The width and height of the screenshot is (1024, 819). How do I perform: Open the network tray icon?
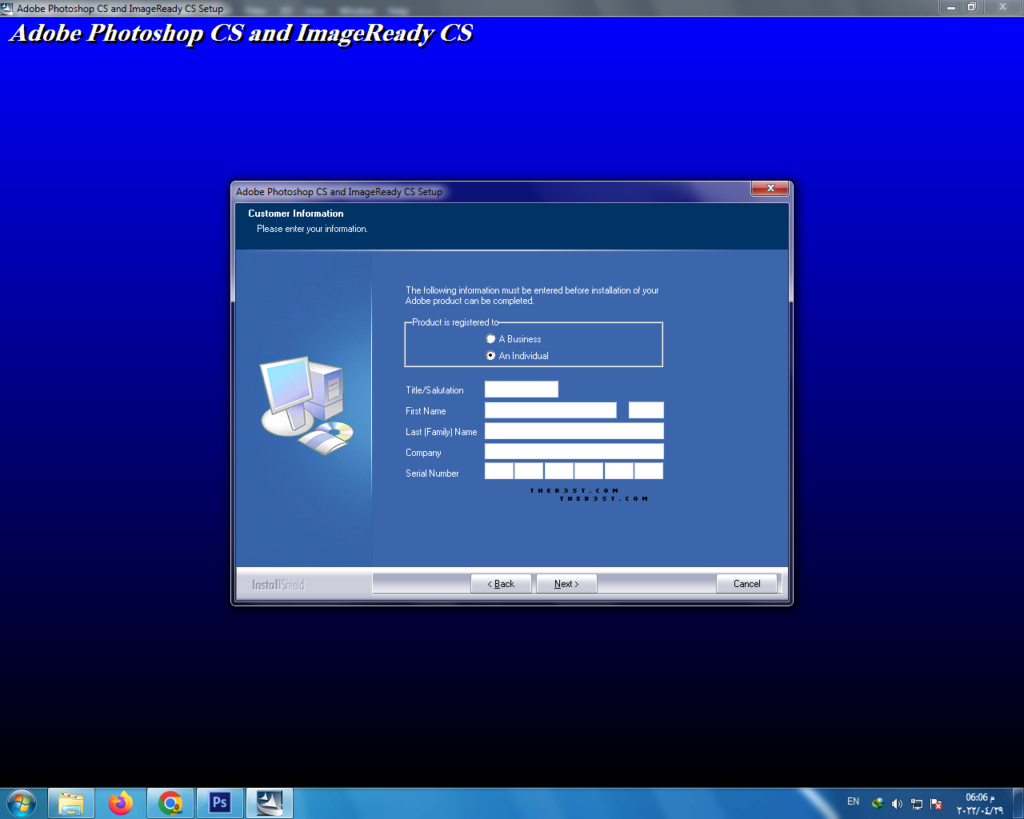tap(917, 804)
